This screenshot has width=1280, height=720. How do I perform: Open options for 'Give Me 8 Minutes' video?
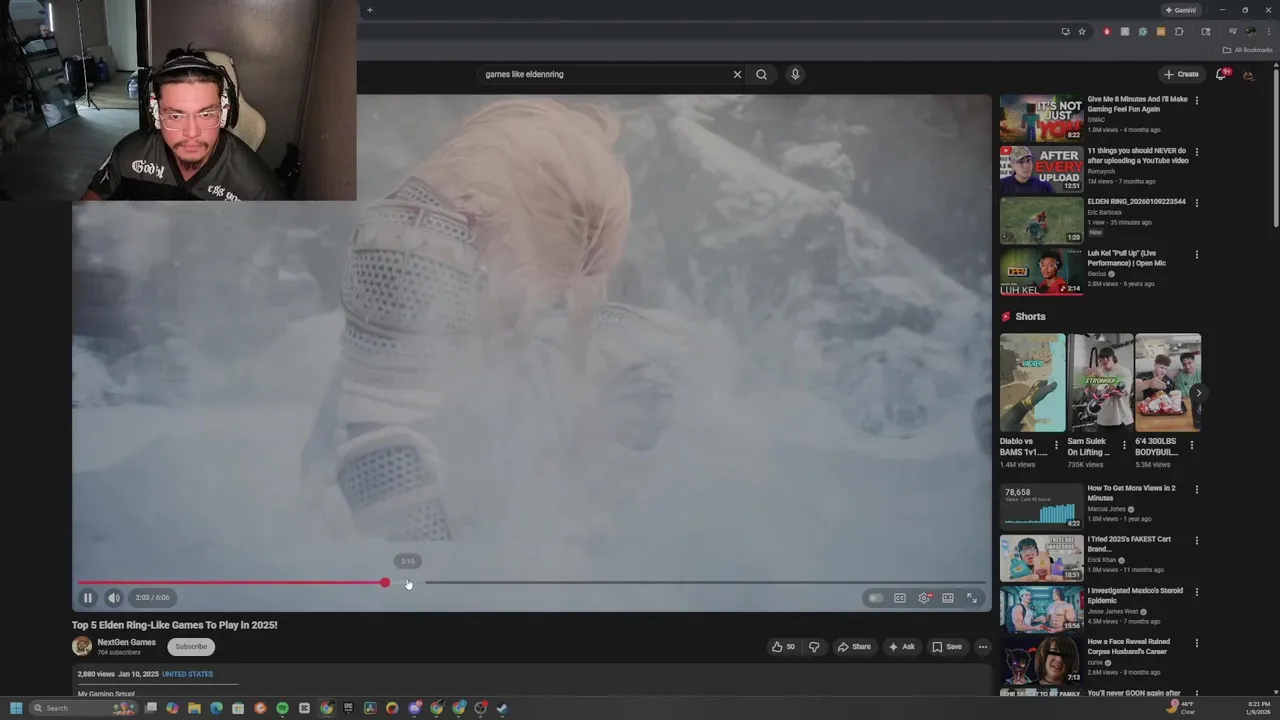[x=1197, y=100]
